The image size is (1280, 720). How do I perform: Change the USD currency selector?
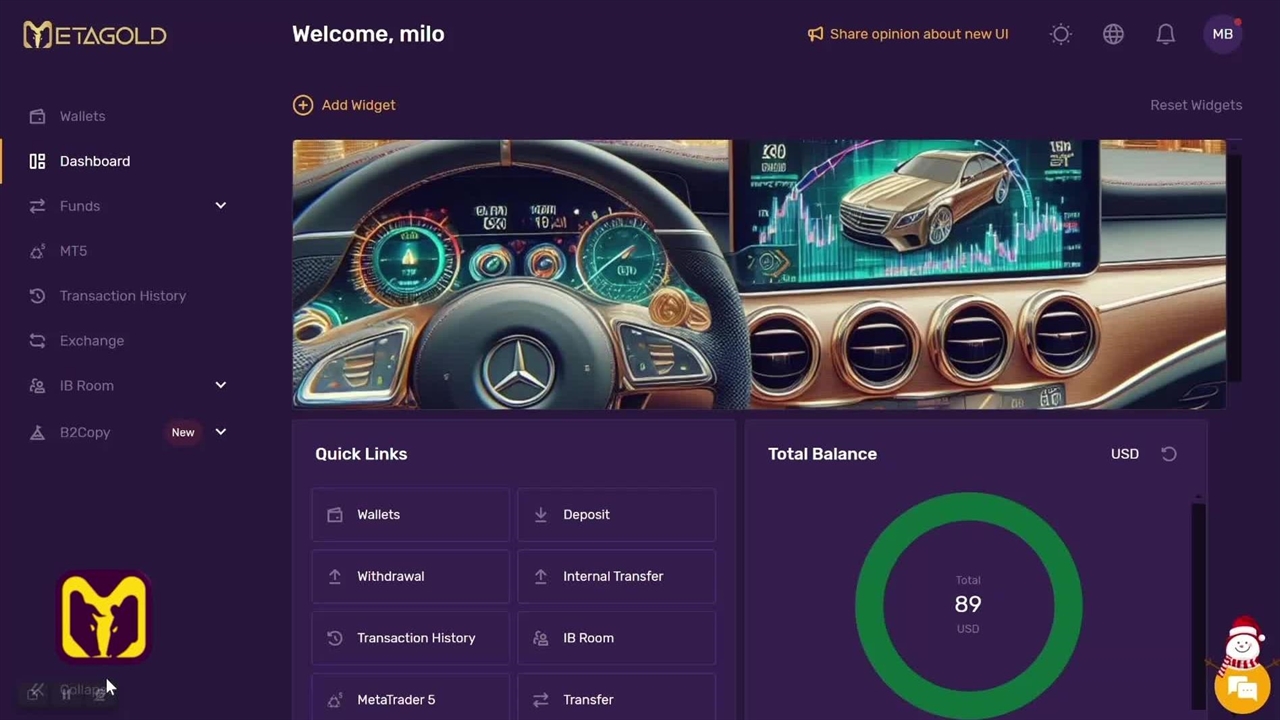(1125, 454)
